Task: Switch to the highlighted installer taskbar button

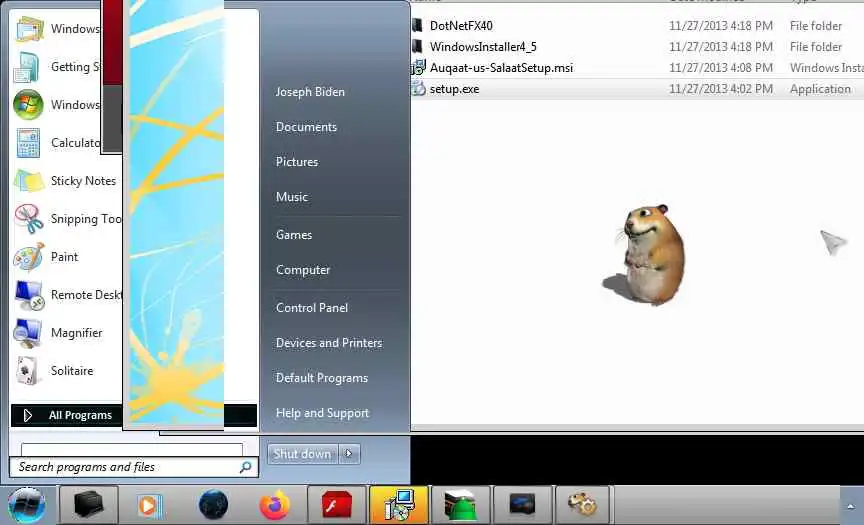Action: pos(399,505)
